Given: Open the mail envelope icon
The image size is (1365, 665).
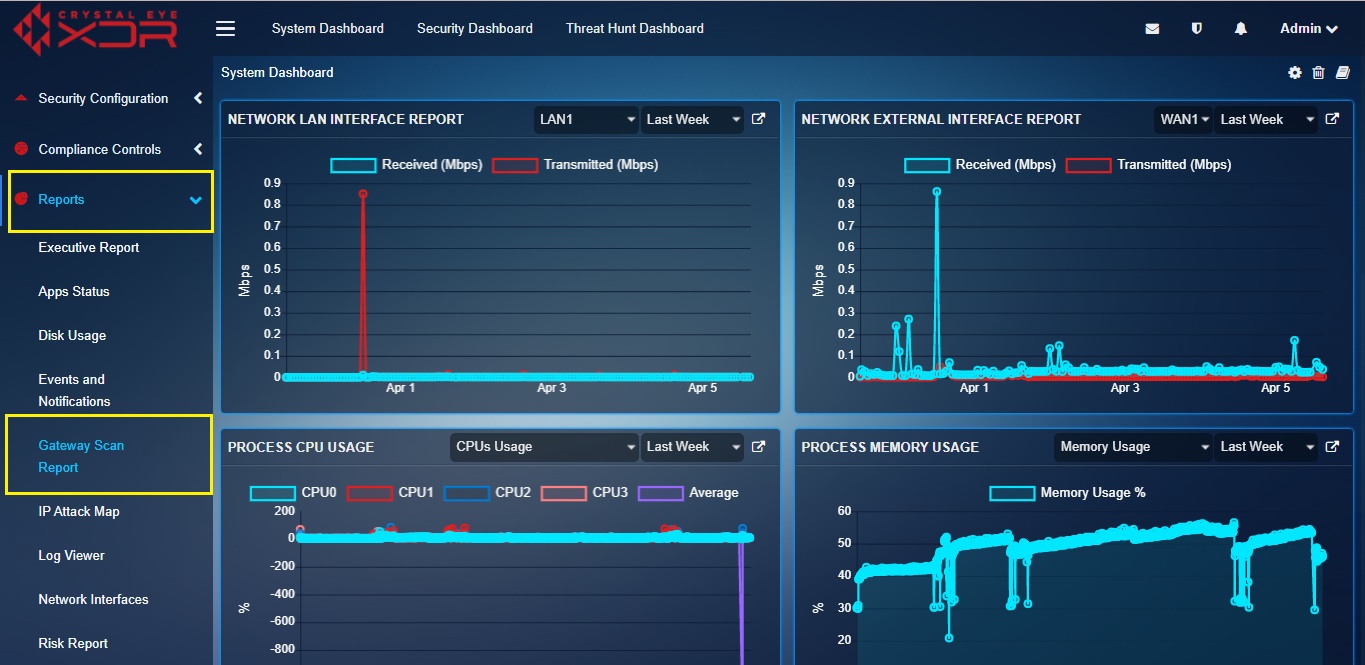Looking at the screenshot, I should coord(1152,29).
